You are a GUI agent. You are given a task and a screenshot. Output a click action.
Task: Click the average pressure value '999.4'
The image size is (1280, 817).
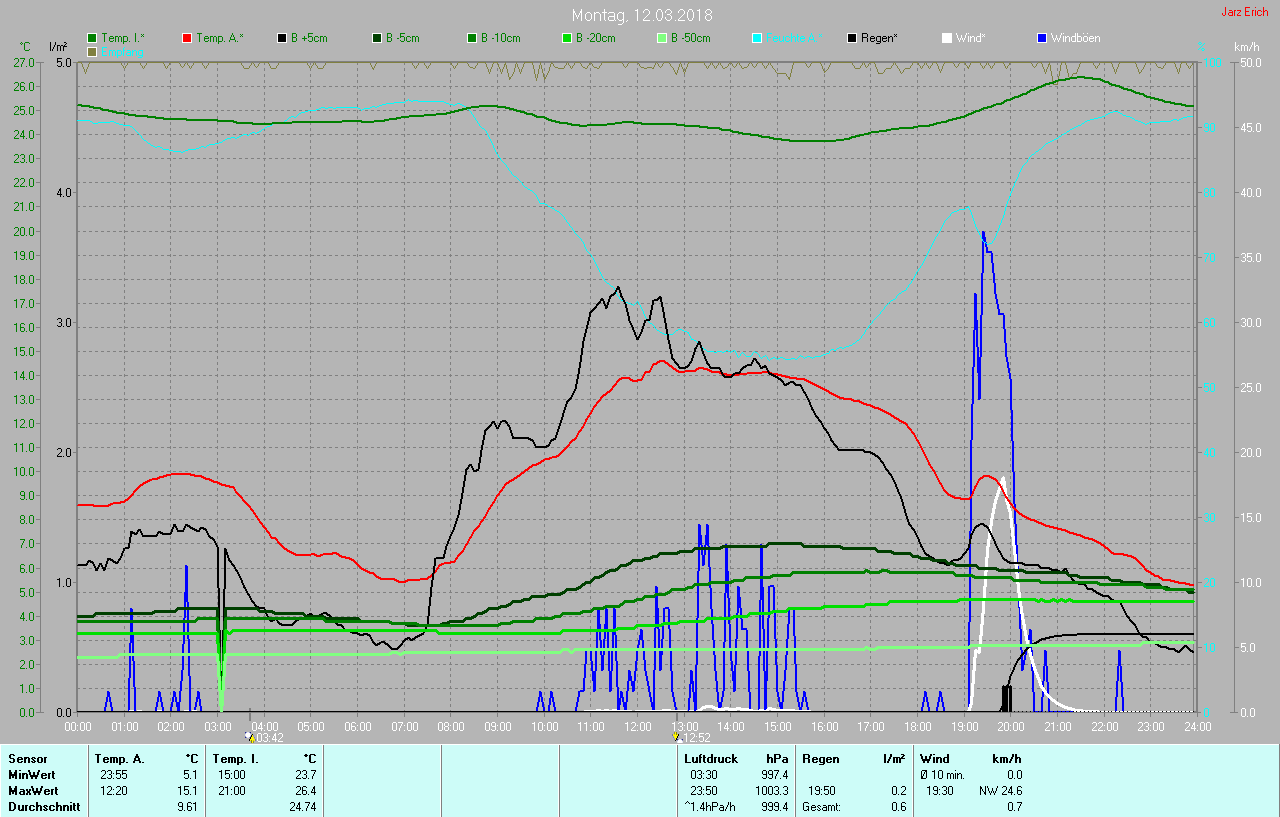click(x=775, y=807)
